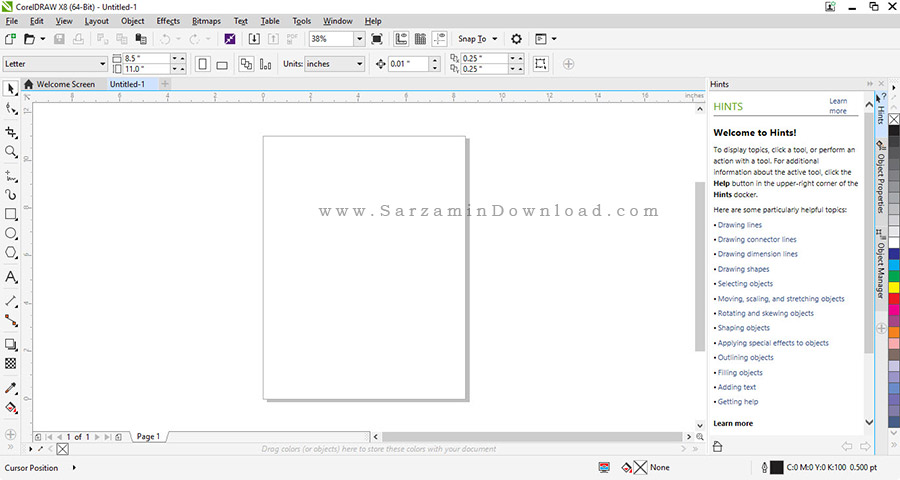Open the Bitmaps menu
The height and width of the screenshot is (480, 900).
click(206, 21)
